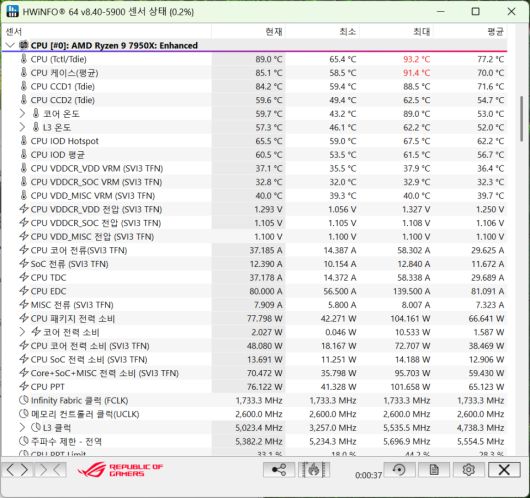The height and width of the screenshot is (498, 530).
Task: Select the CPU VDDCR_SOC VRM (SVI3 TFN) row
Action: click(x=255, y=182)
